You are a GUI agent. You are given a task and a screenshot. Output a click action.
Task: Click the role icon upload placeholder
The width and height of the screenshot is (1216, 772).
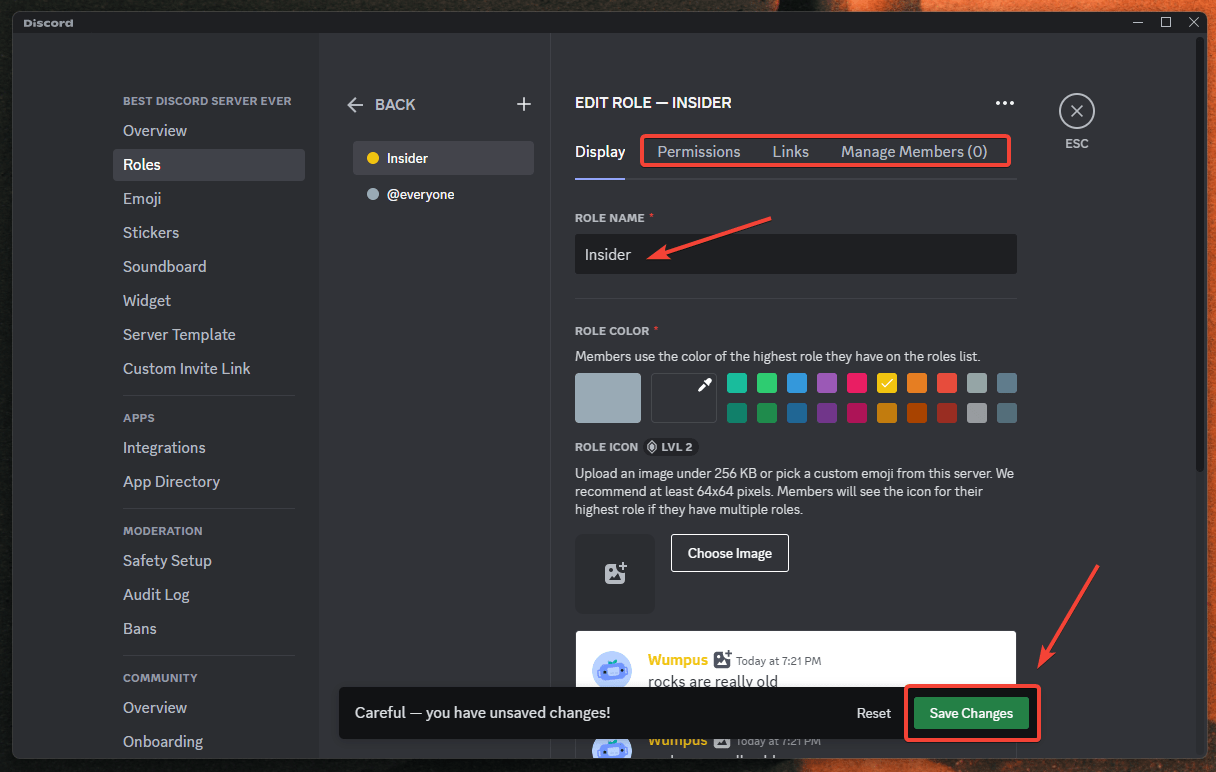(x=614, y=573)
